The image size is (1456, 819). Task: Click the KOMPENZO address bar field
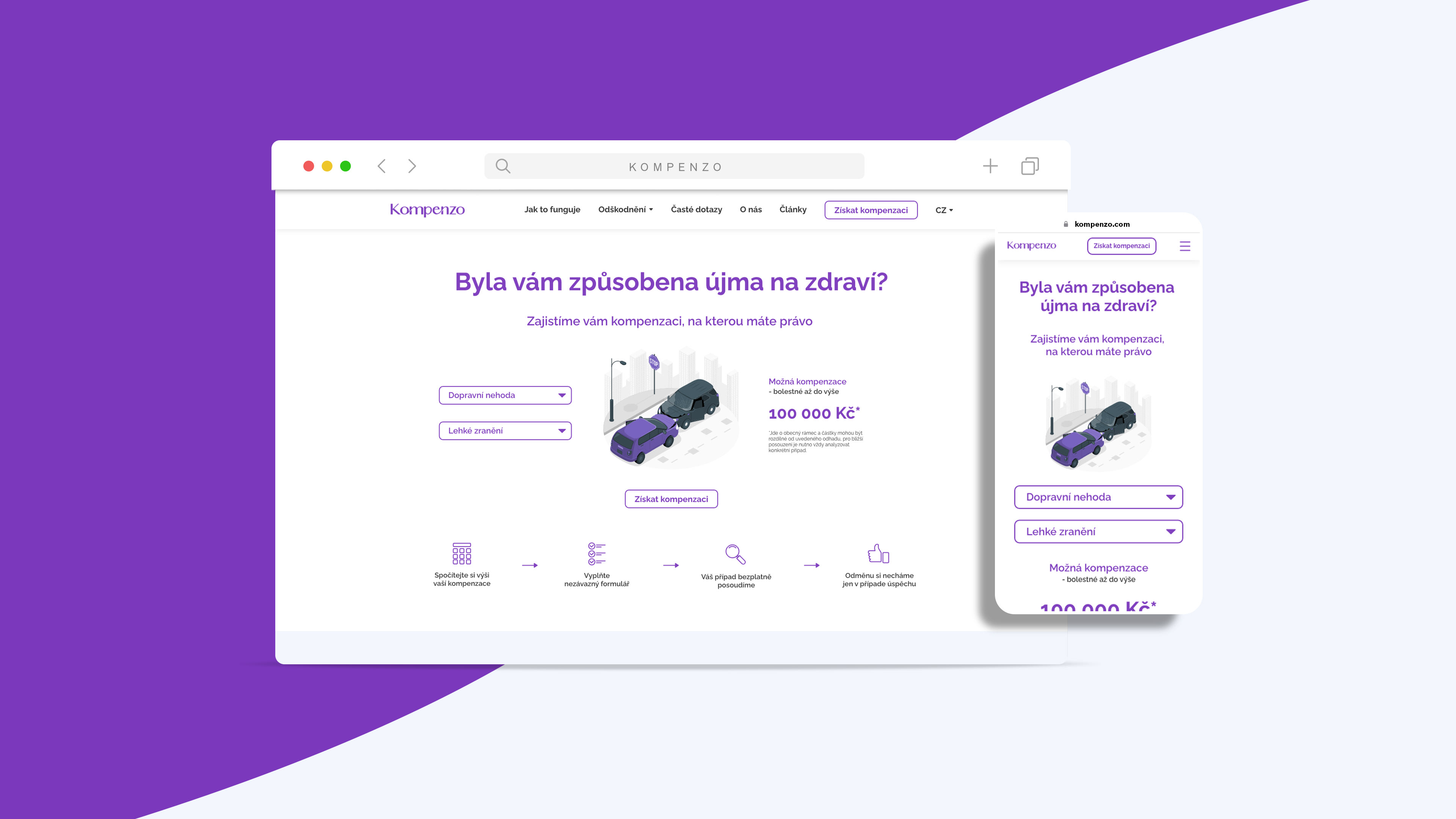[x=675, y=167]
